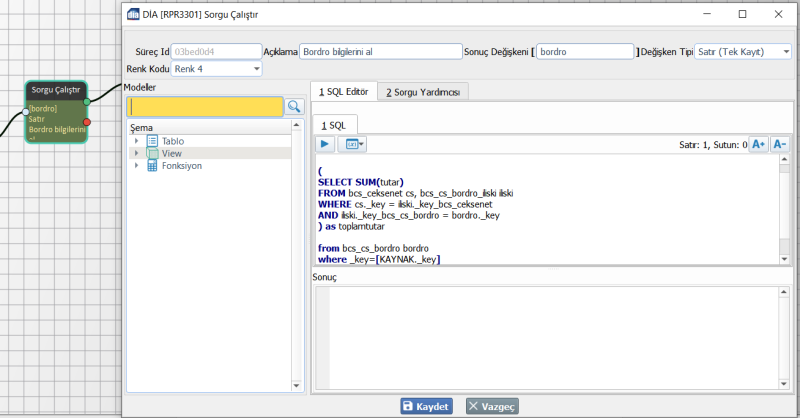Decrease editor font size with A-
The image size is (800, 418).
point(780,144)
